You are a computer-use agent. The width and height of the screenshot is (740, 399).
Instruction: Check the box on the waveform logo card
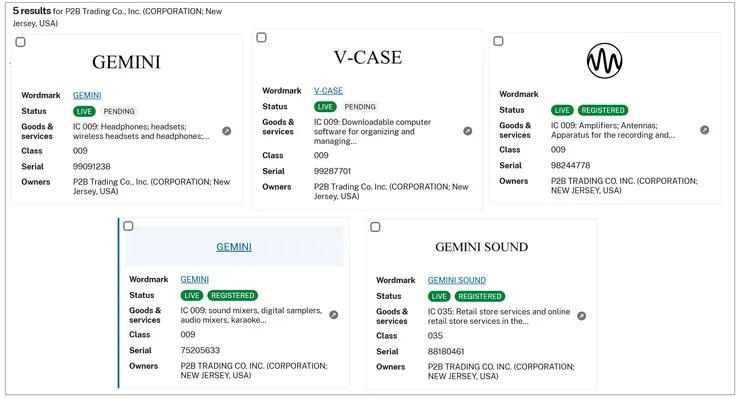pyautogui.click(x=498, y=41)
